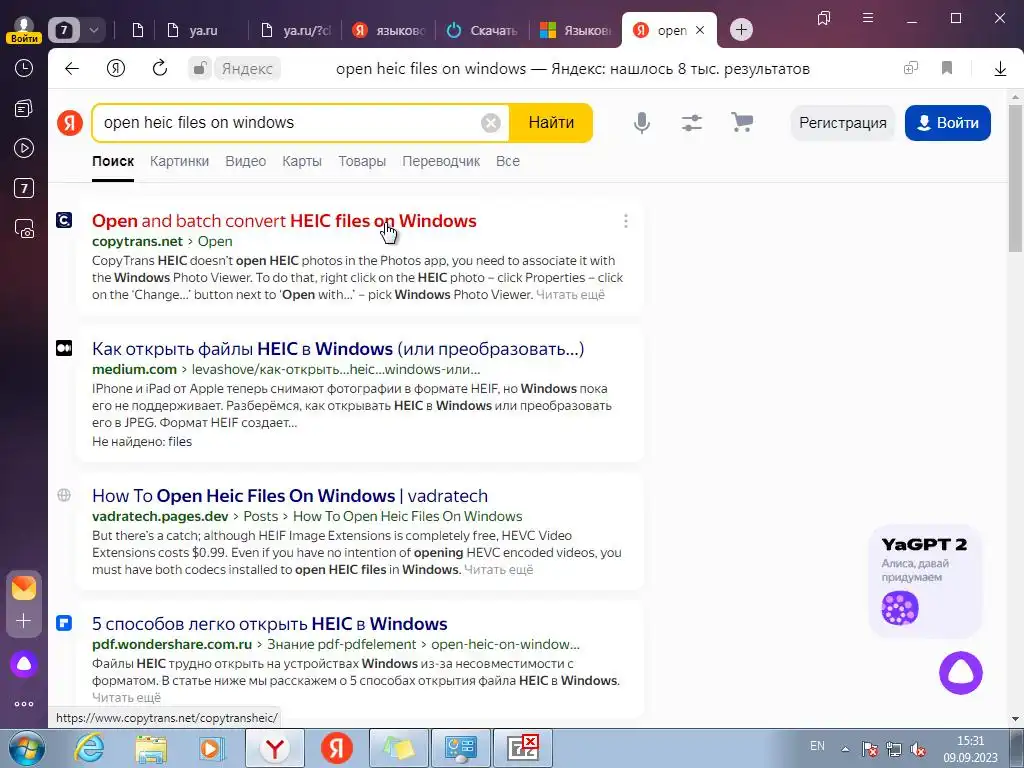Screen dimensions: 1024x768
Task: Click the Найти search button
Action: (x=551, y=123)
